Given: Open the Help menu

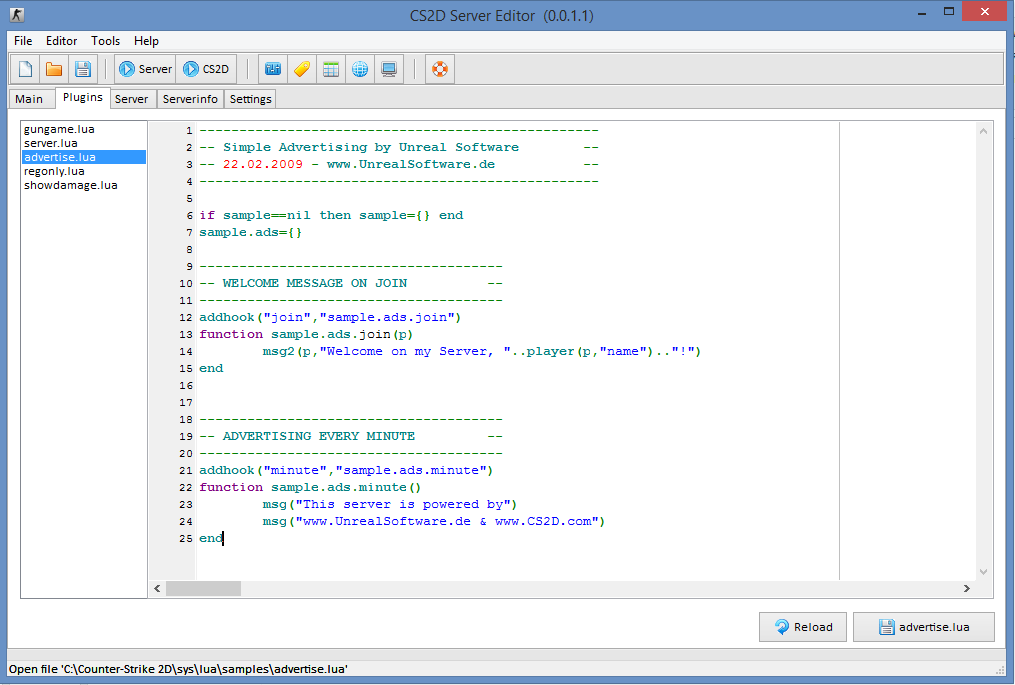Looking at the screenshot, I should pyautogui.click(x=146, y=41).
